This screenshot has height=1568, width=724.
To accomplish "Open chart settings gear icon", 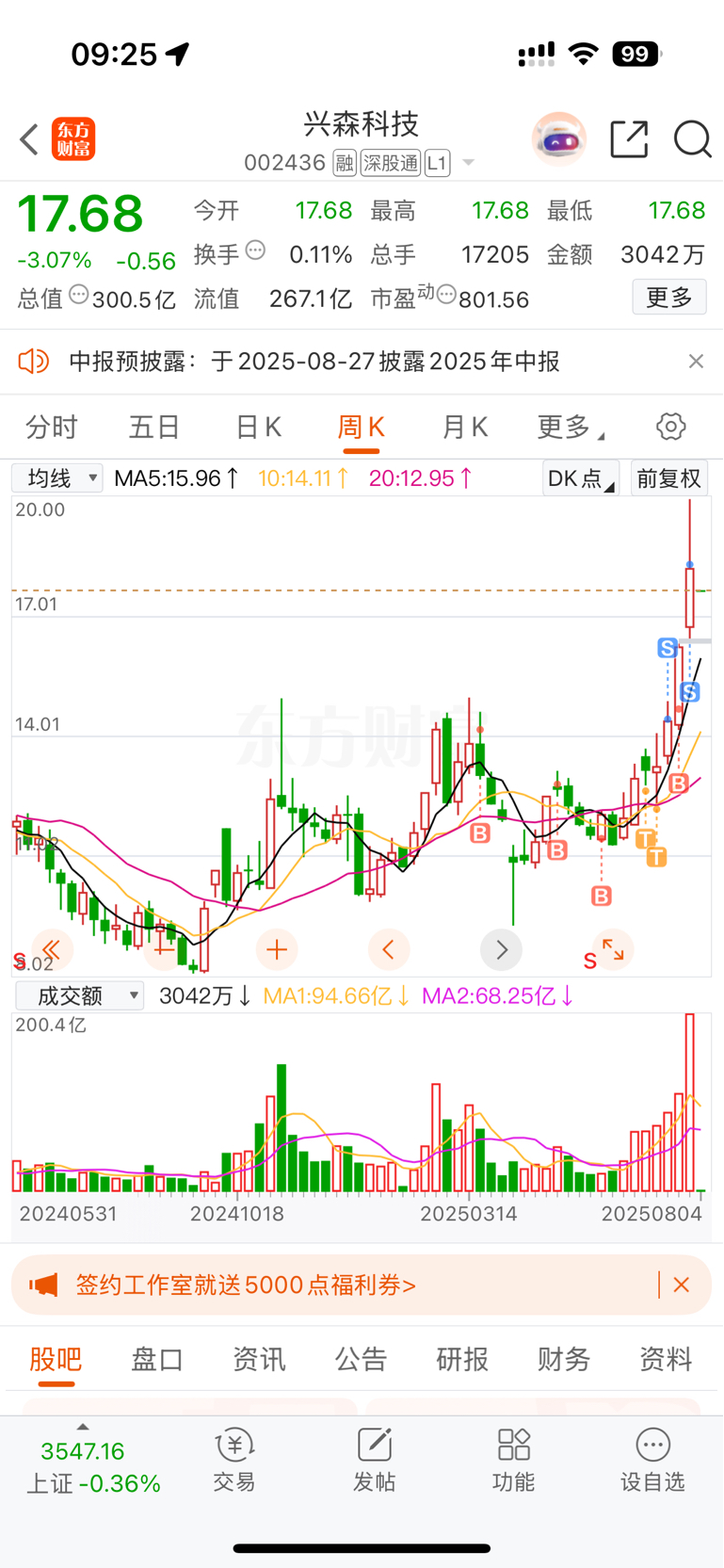I will pyautogui.click(x=670, y=427).
